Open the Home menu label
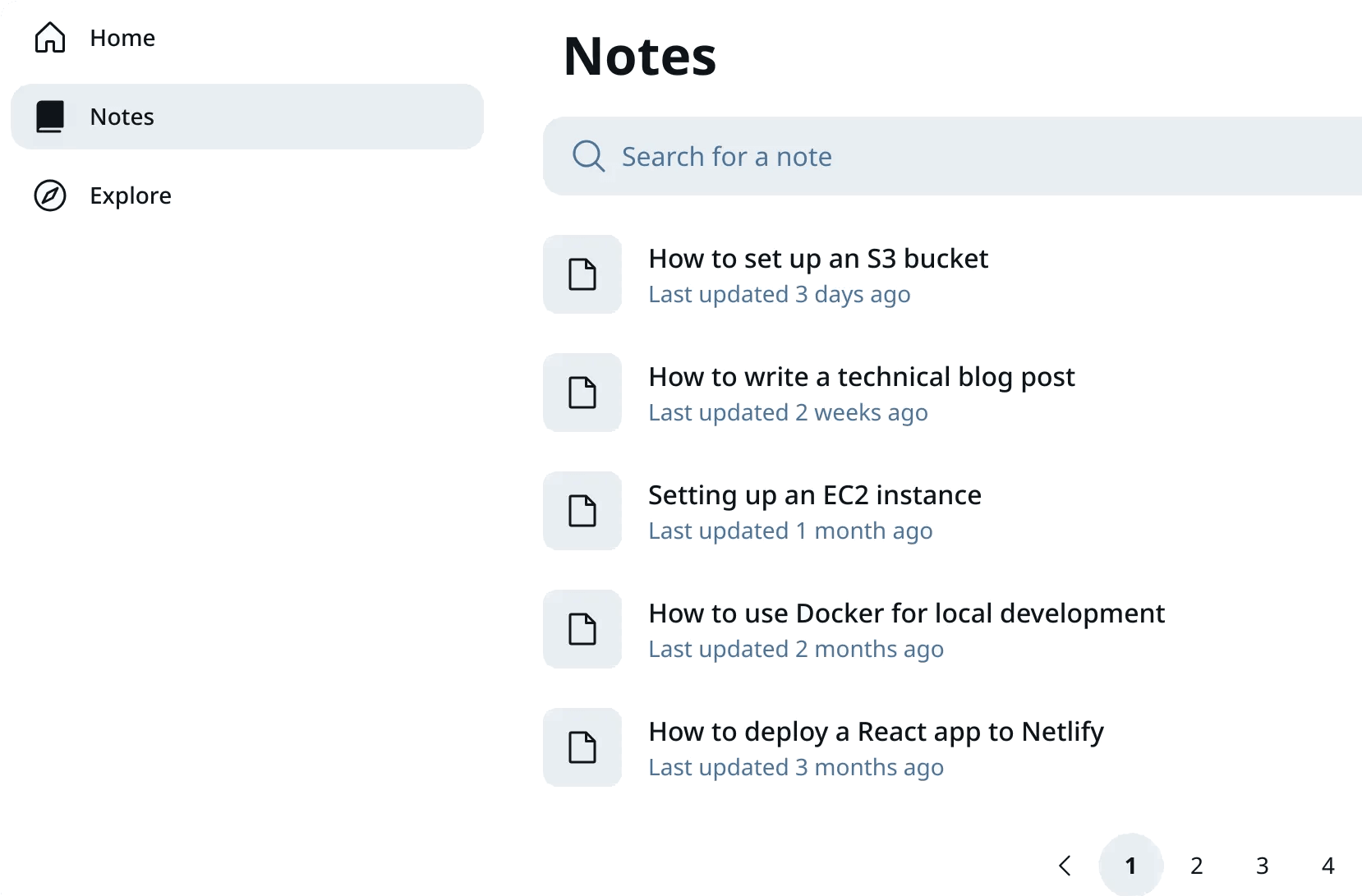1362x896 pixels. [x=122, y=38]
